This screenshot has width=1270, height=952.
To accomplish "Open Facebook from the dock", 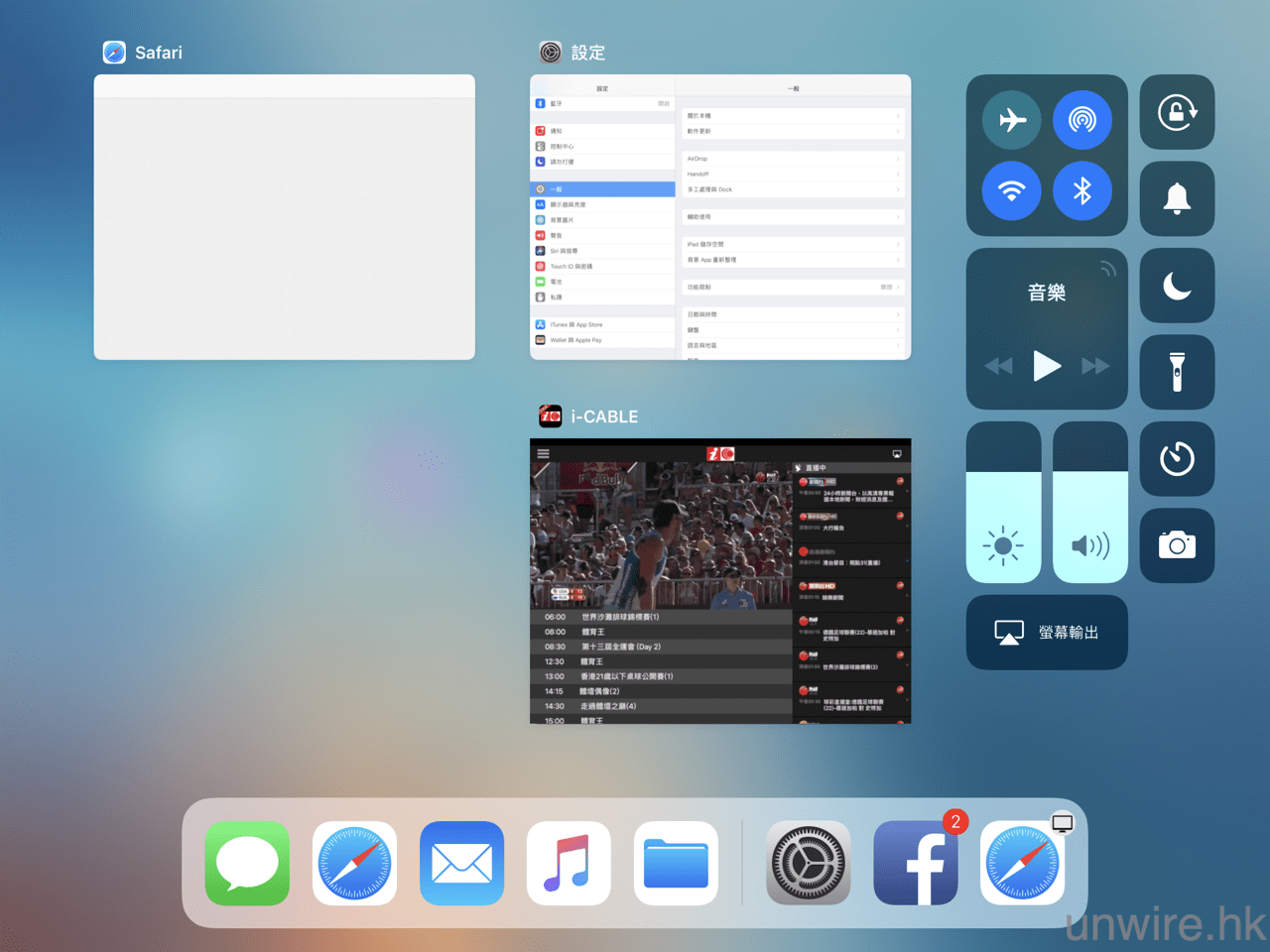I will pos(915,863).
